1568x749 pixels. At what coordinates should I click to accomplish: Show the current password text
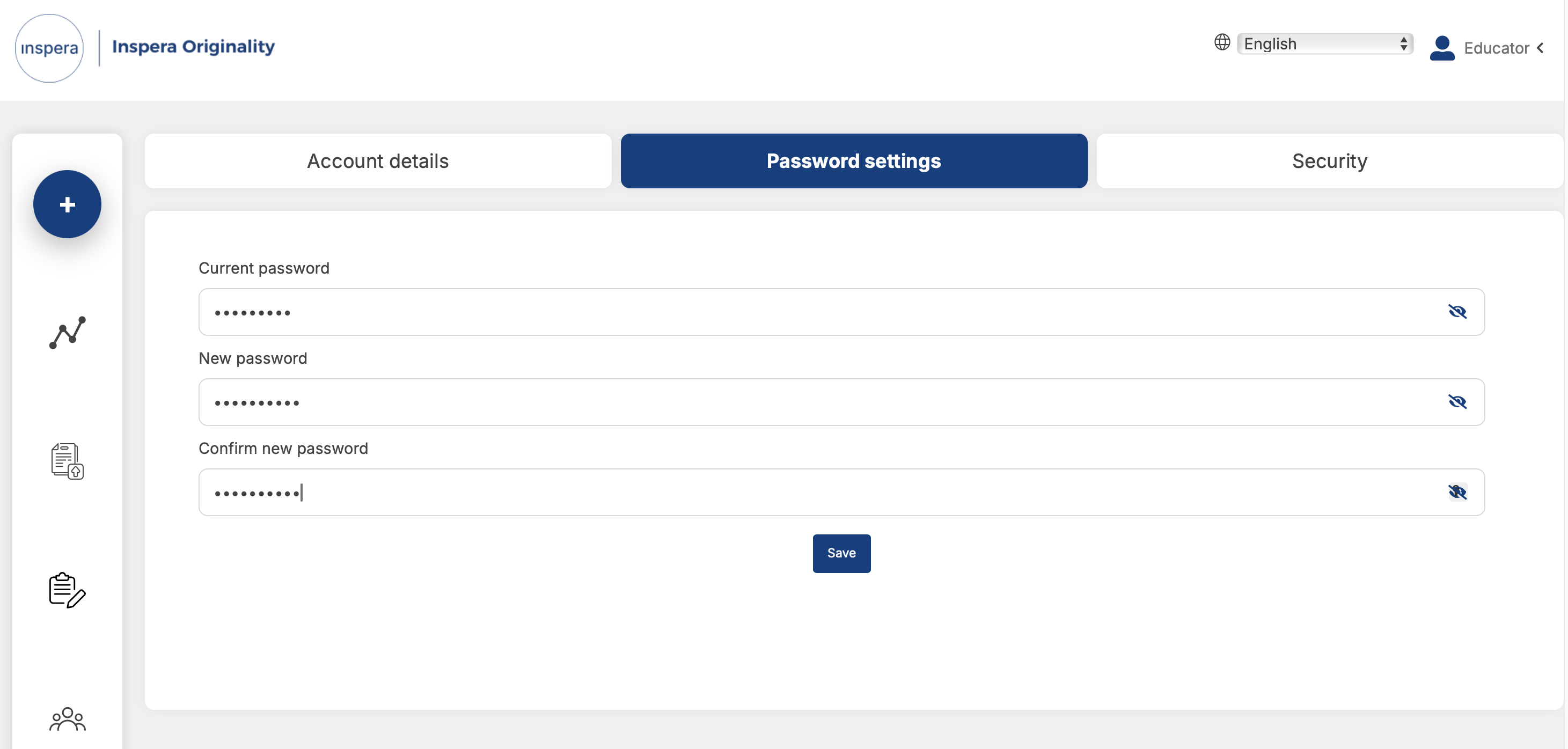coord(1456,312)
